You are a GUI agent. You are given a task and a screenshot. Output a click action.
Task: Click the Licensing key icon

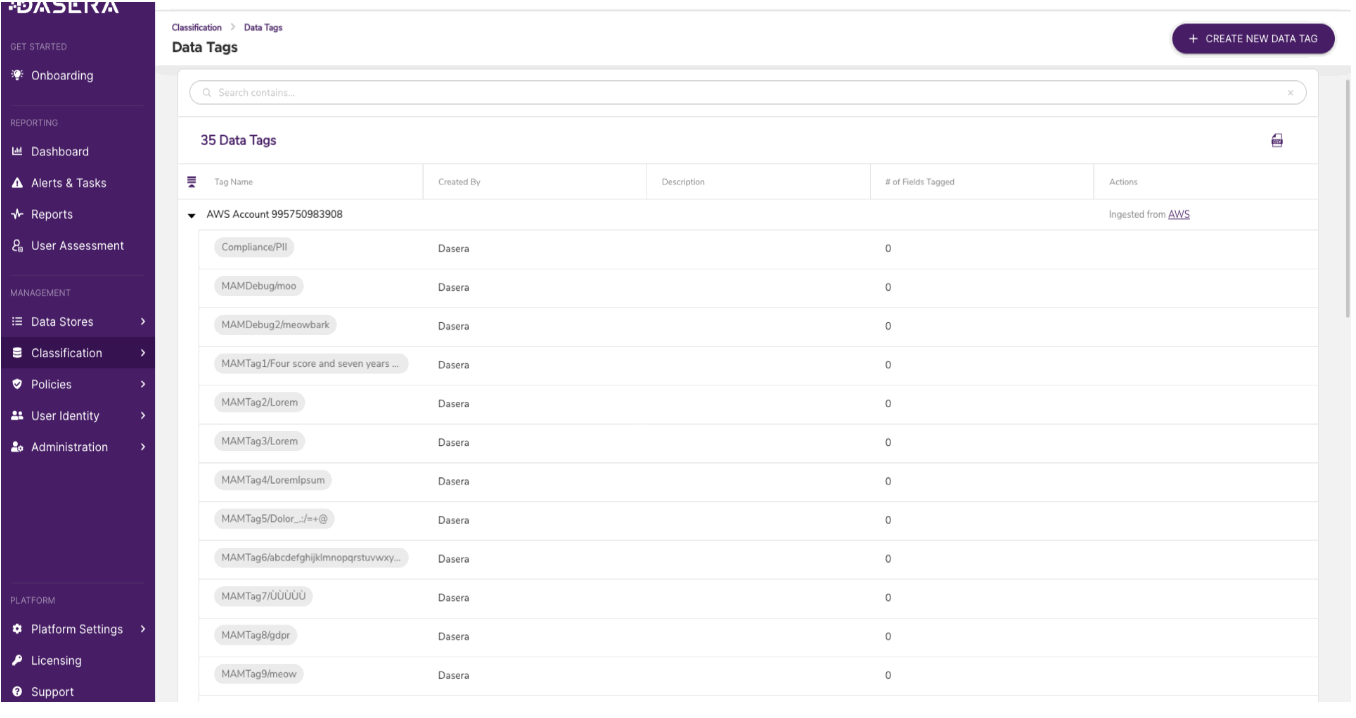point(16,661)
